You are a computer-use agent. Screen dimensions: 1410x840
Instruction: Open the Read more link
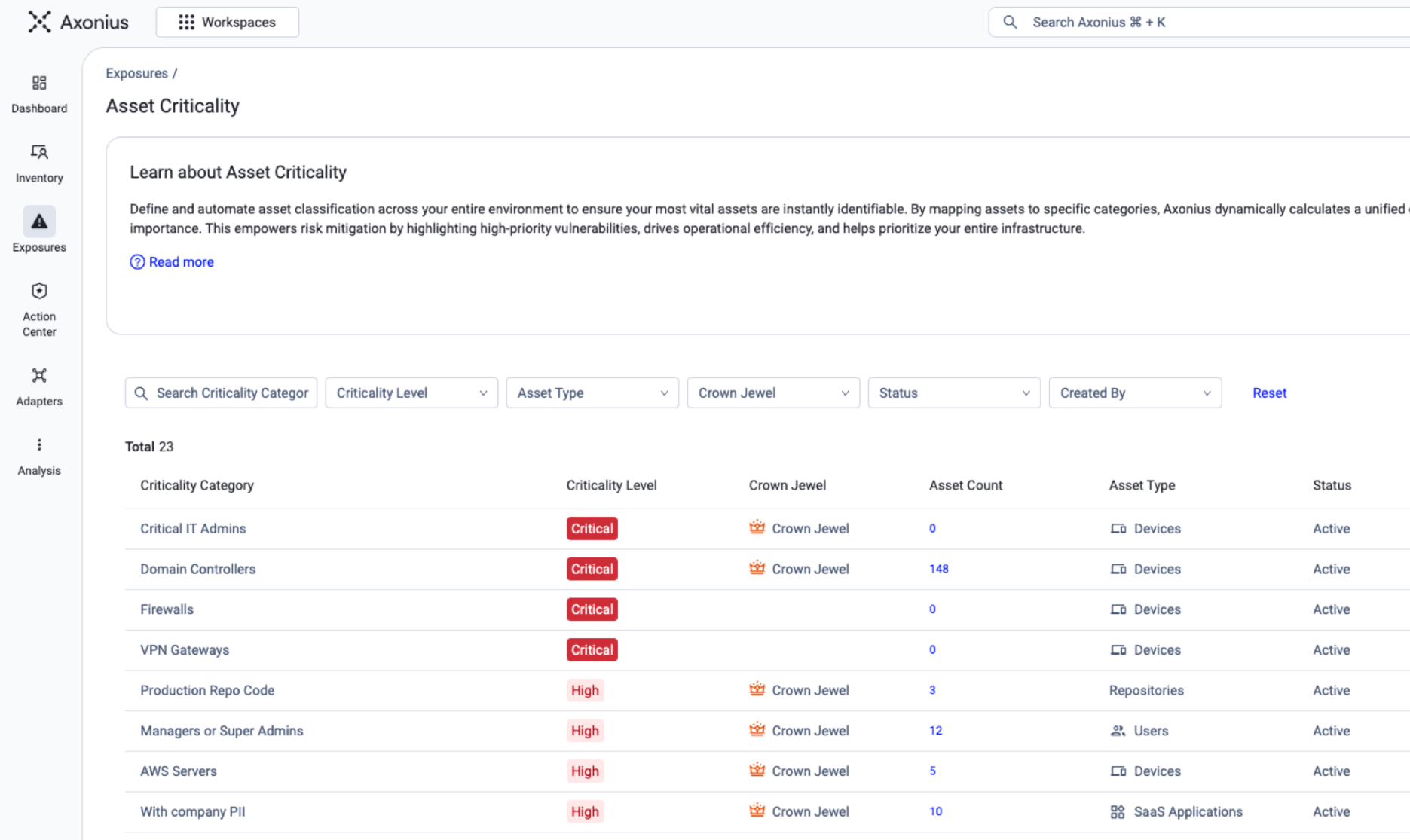tap(181, 261)
